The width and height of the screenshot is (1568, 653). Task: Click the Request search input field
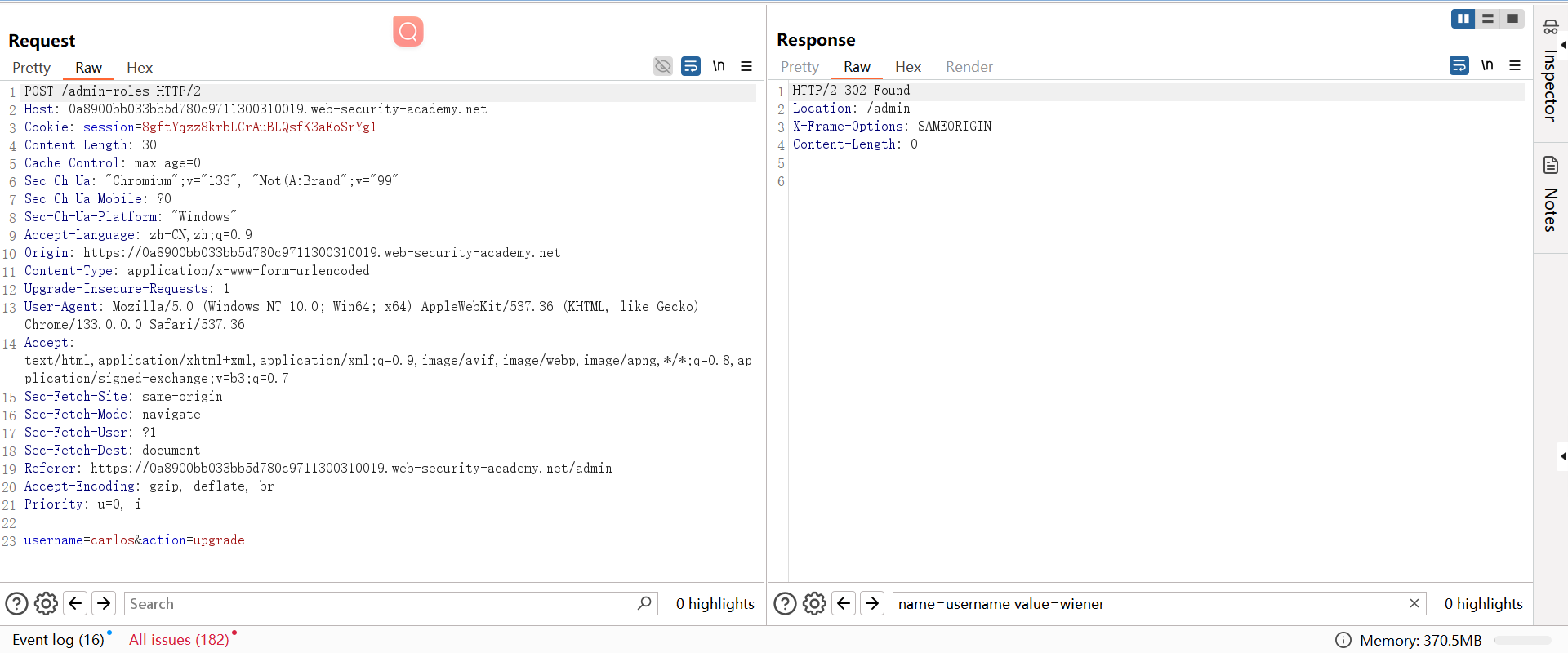pyautogui.click(x=380, y=604)
